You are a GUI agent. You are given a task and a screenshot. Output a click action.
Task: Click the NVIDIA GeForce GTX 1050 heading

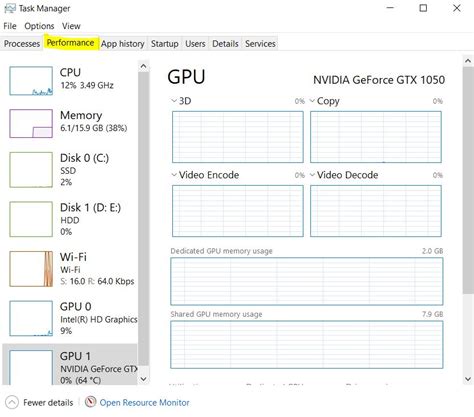379,80
